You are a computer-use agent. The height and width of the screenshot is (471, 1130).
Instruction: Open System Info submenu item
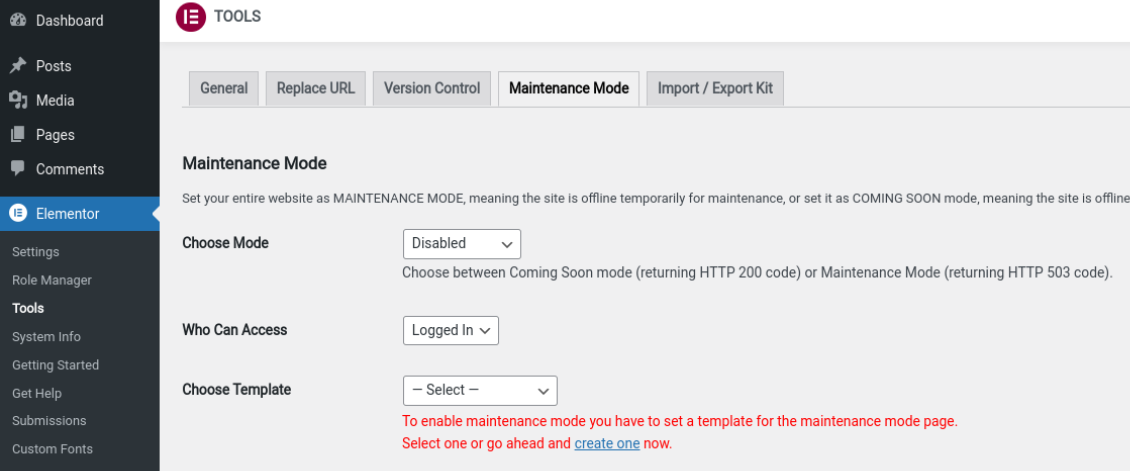pyautogui.click(x=46, y=337)
